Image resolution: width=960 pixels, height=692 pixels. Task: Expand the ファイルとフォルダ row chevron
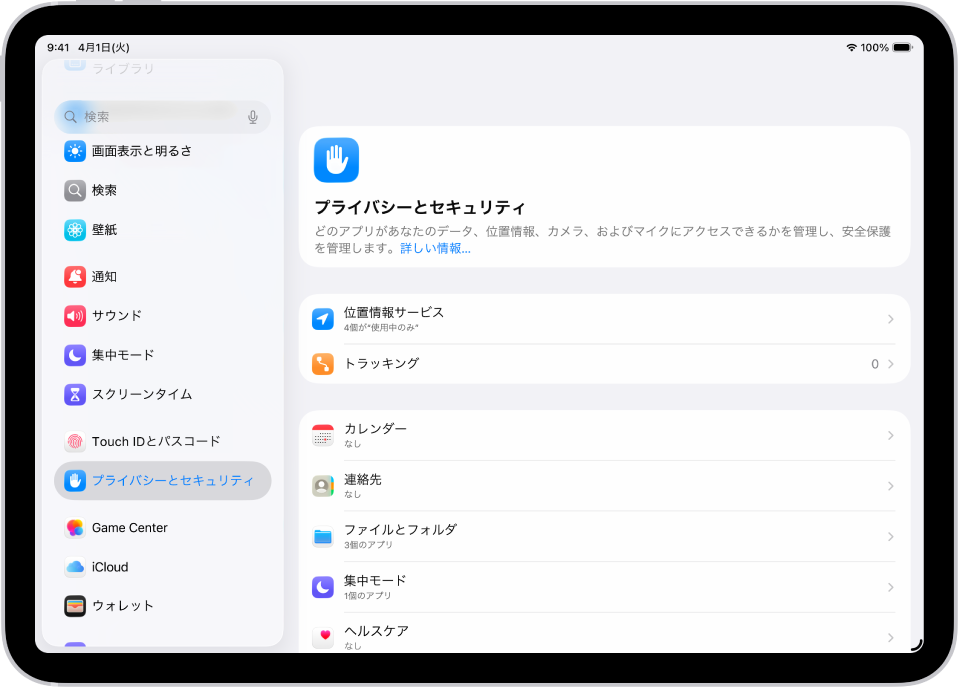(x=889, y=536)
